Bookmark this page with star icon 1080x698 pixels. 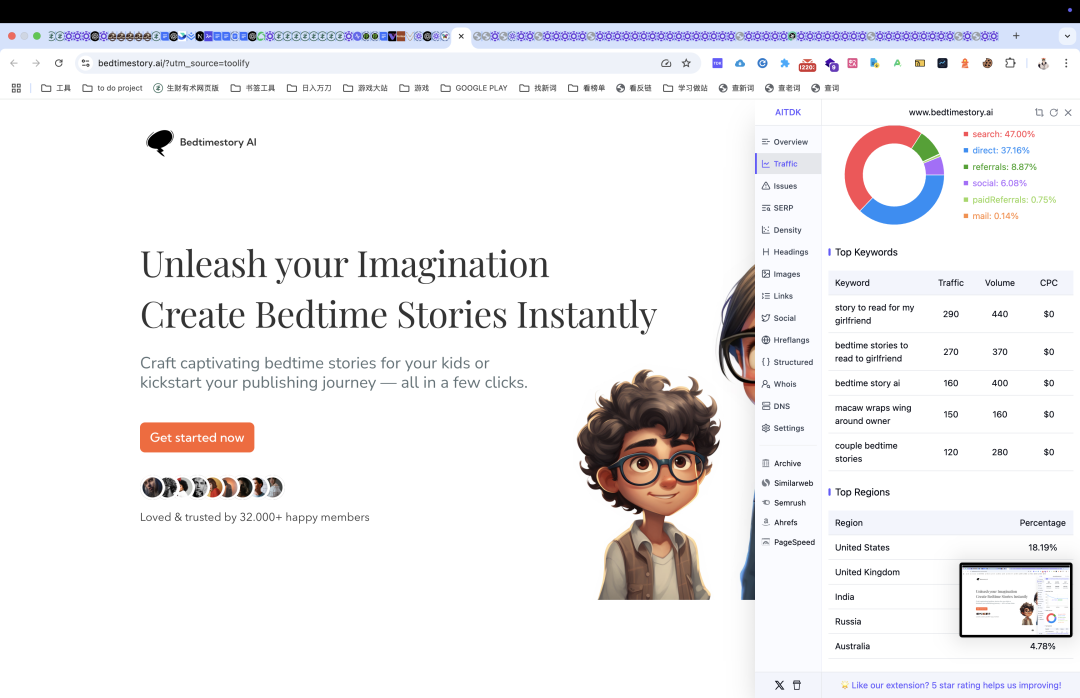coord(686,63)
